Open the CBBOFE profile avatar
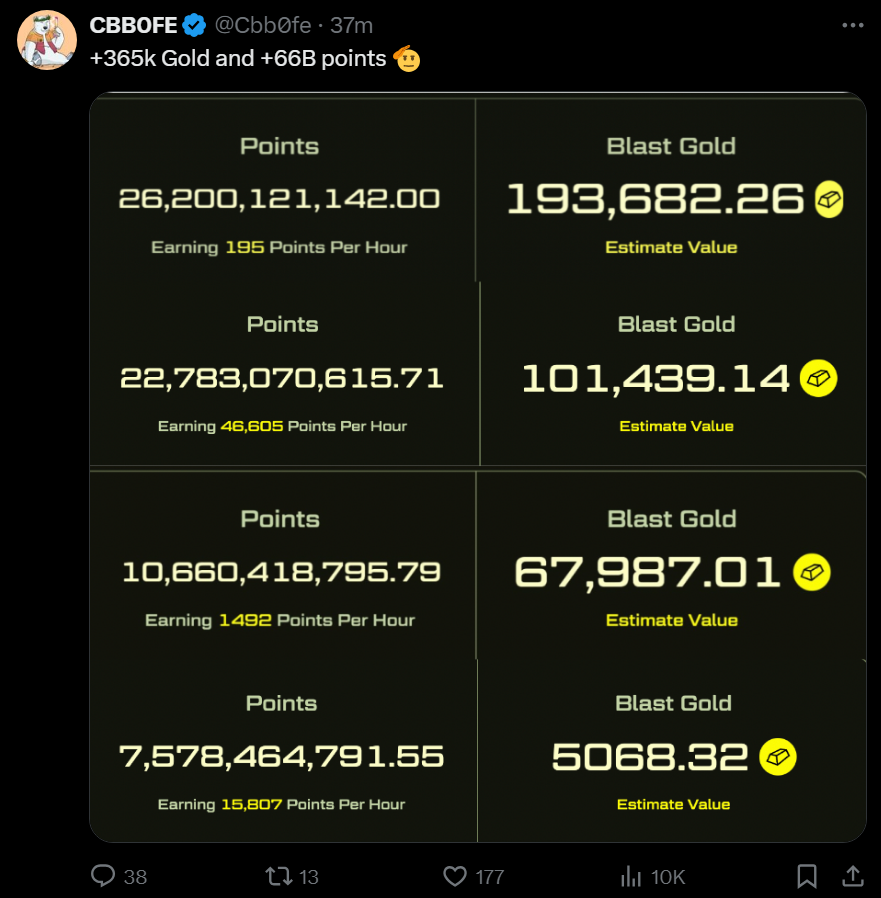Screen dimensions: 881x898 [x=47, y=40]
